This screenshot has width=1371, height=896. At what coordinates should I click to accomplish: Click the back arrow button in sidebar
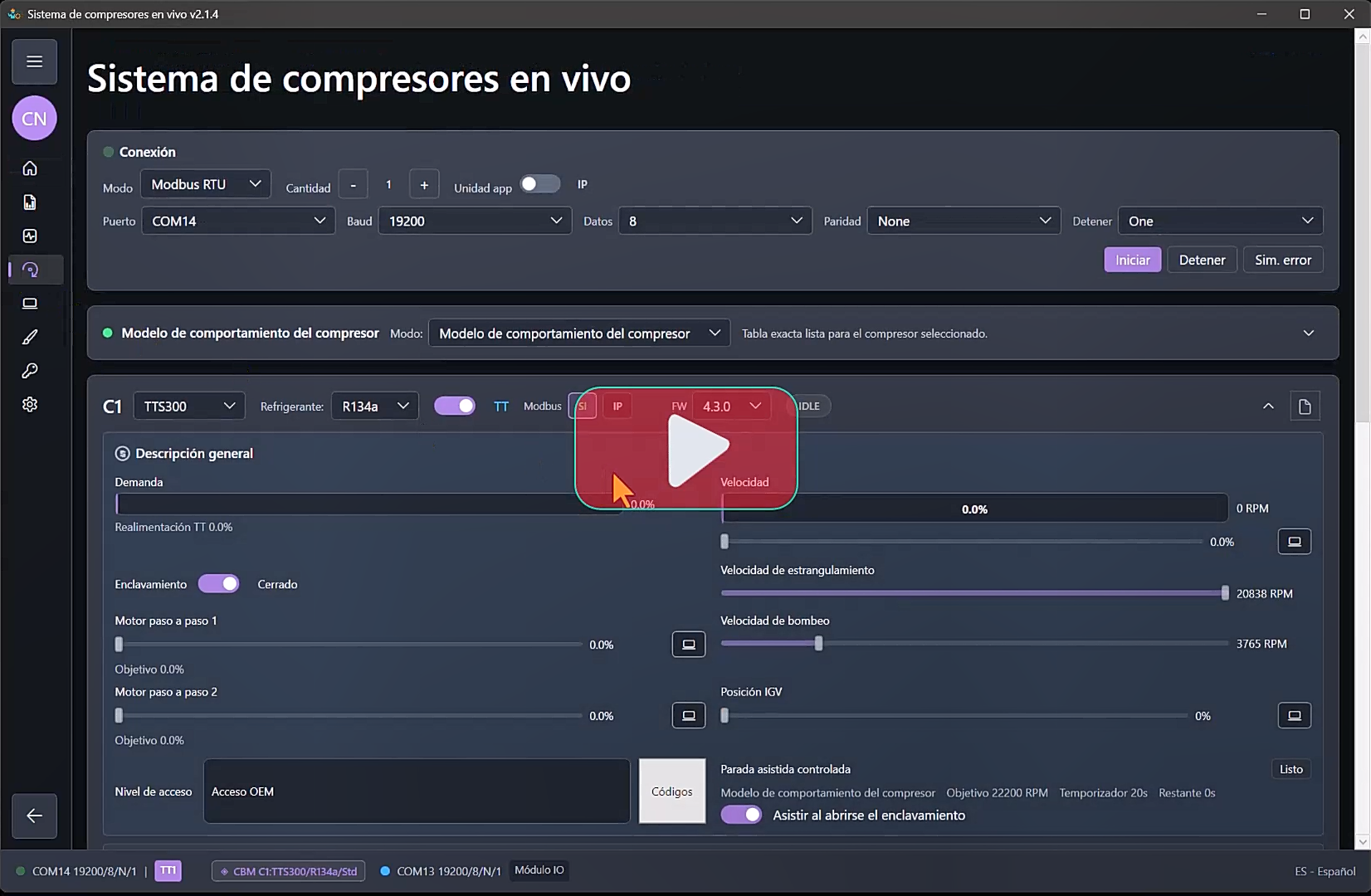click(x=34, y=816)
